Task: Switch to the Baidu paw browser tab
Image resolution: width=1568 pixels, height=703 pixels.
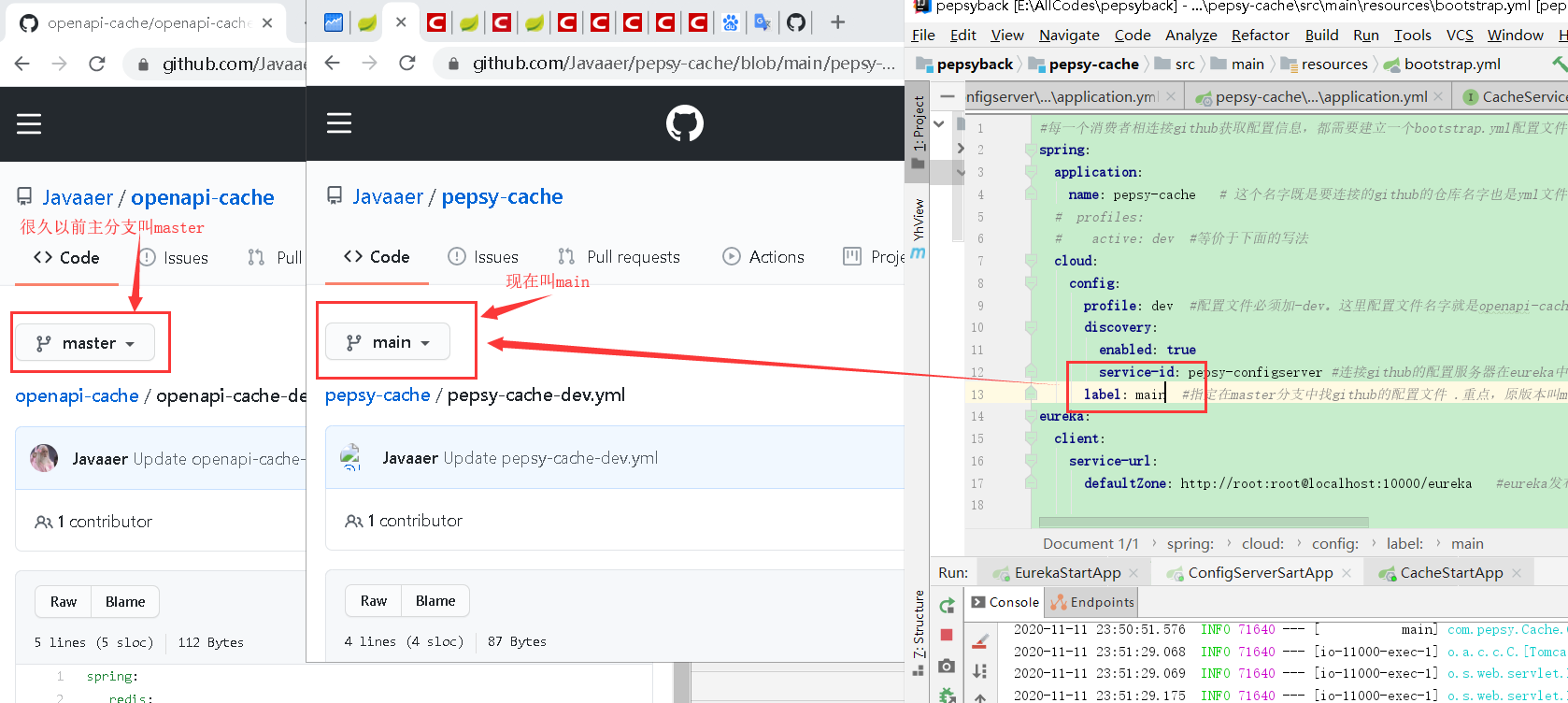Action: (x=731, y=22)
